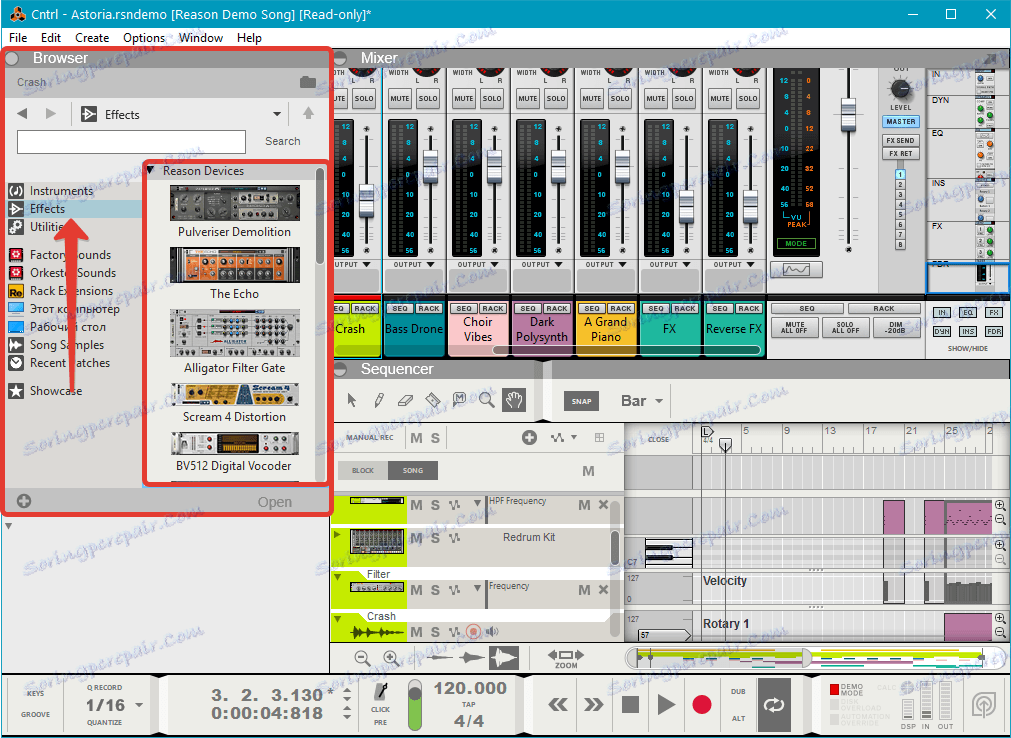Select the Hand tool in Sequencer
The image size is (1011, 738).
(513, 400)
